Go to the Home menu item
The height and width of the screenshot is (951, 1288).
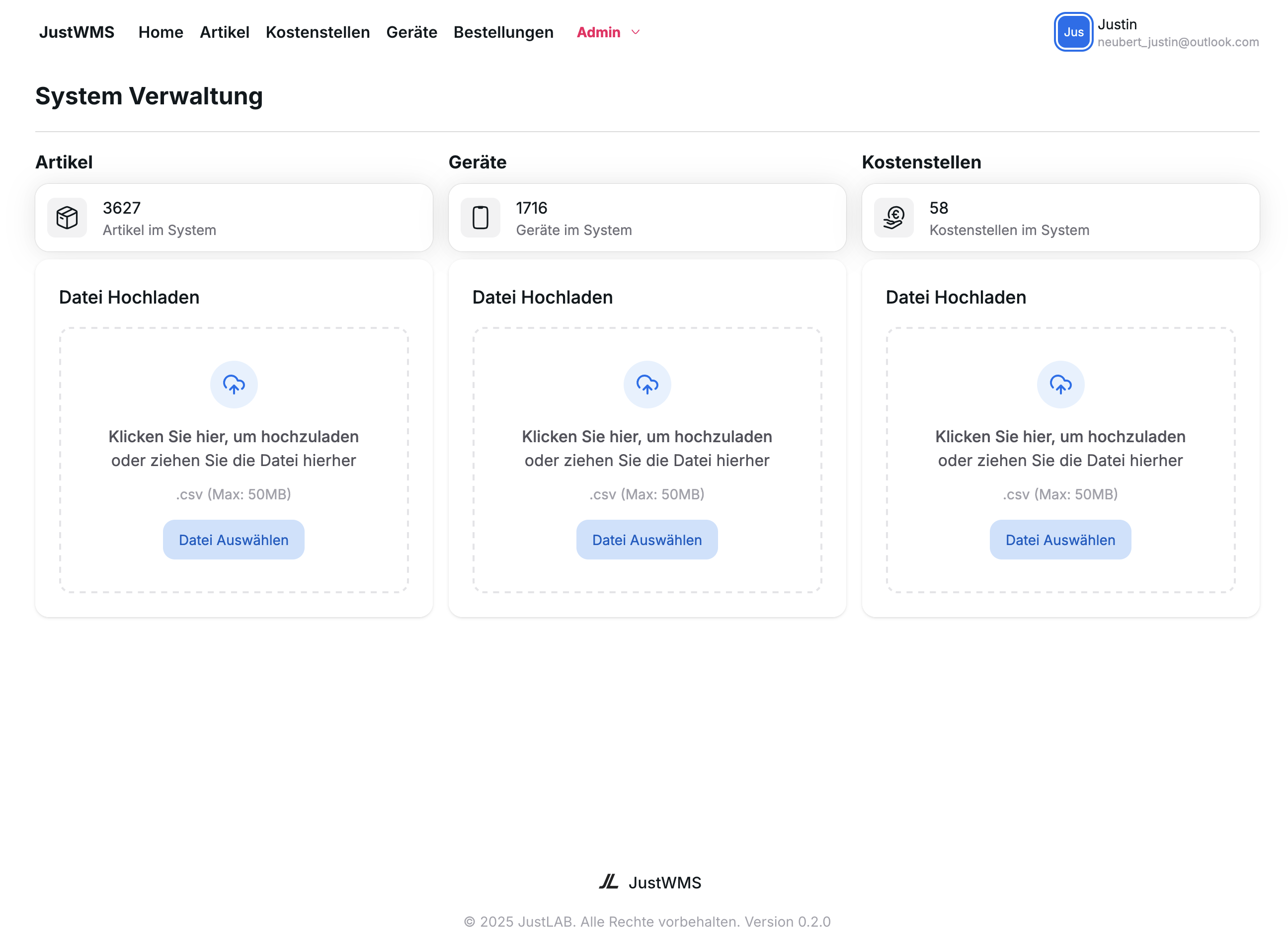pos(161,32)
